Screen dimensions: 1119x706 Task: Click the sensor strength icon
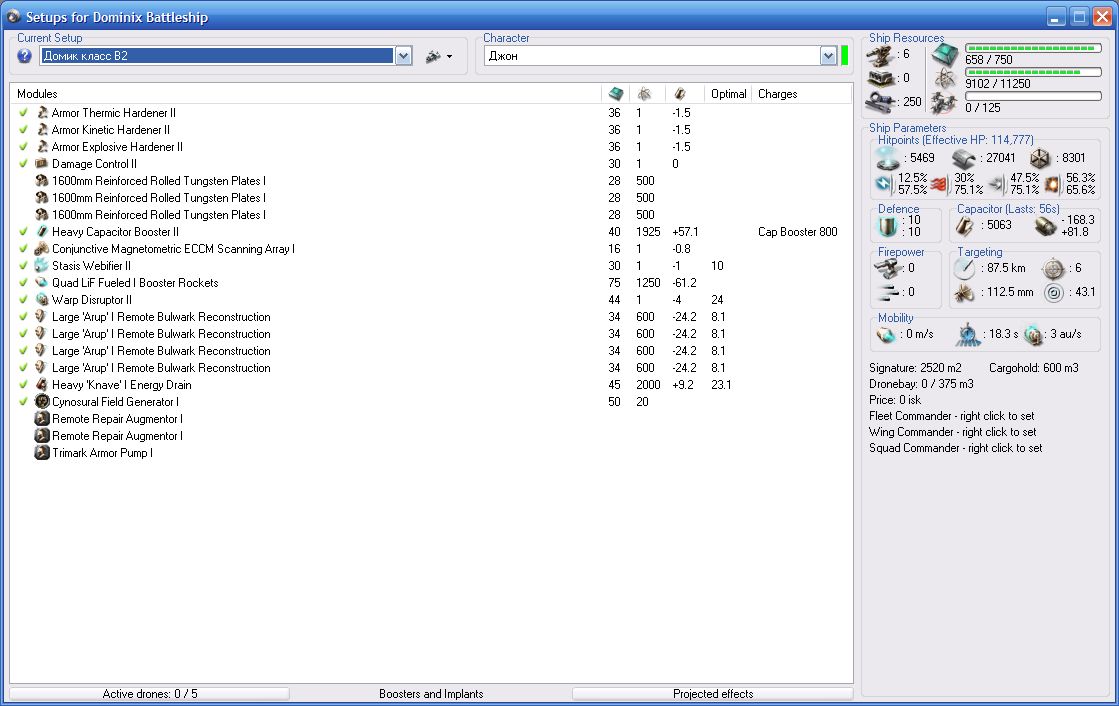[x=1053, y=292]
